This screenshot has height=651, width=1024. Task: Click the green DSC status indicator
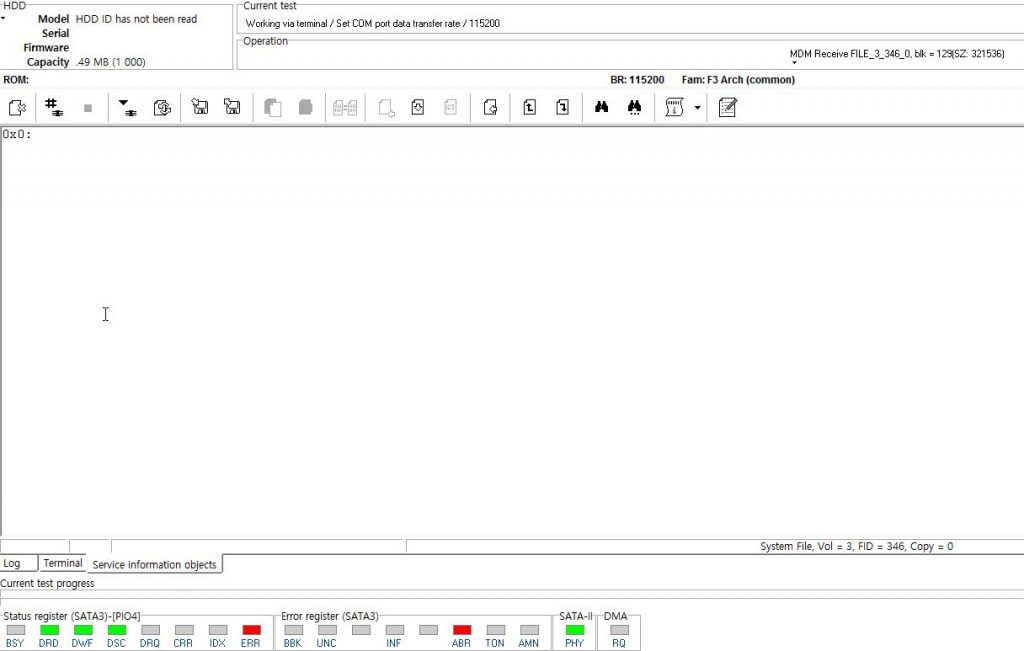tap(117, 630)
